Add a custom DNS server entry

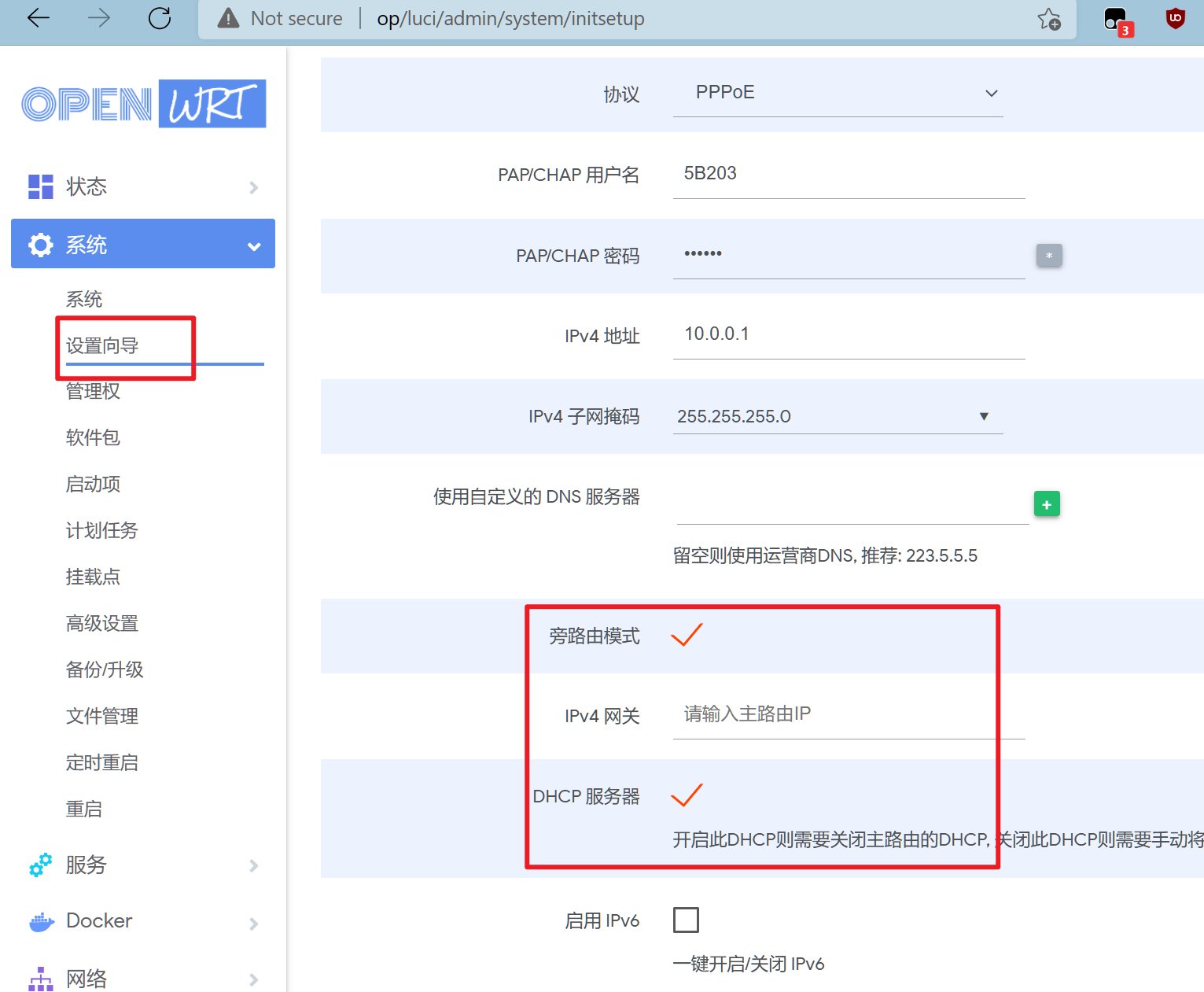coord(1047,504)
